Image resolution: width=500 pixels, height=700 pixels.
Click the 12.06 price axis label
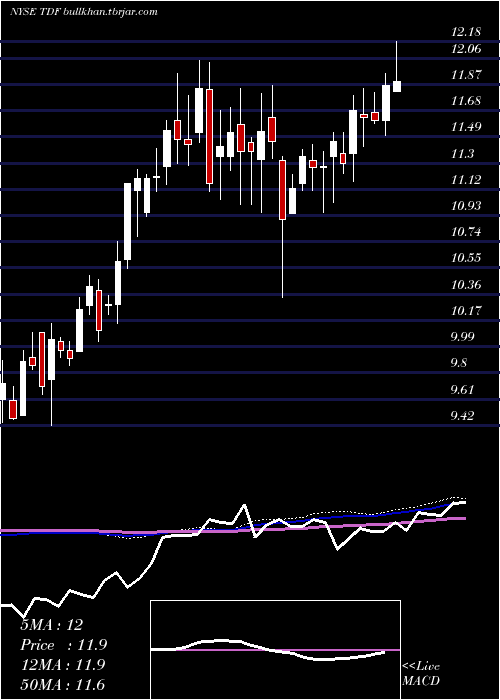pos(466,49)
